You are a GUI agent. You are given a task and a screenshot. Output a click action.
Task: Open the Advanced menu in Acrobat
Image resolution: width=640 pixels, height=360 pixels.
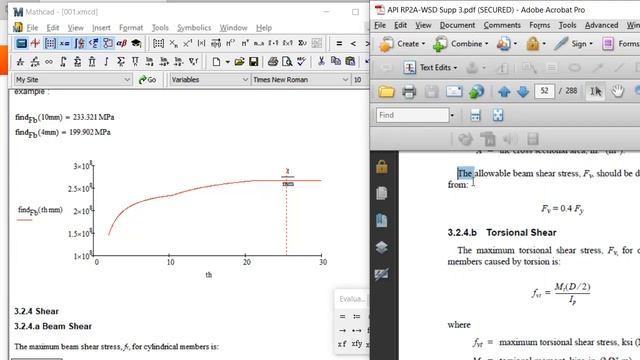pyautogui.click(x=601, y=25)
